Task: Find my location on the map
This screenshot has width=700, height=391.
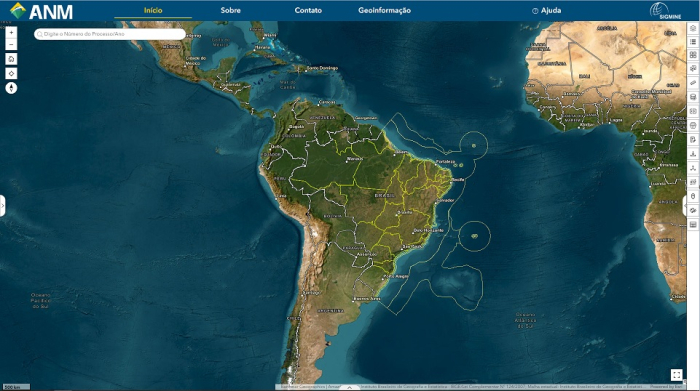Action: [11, 73]
